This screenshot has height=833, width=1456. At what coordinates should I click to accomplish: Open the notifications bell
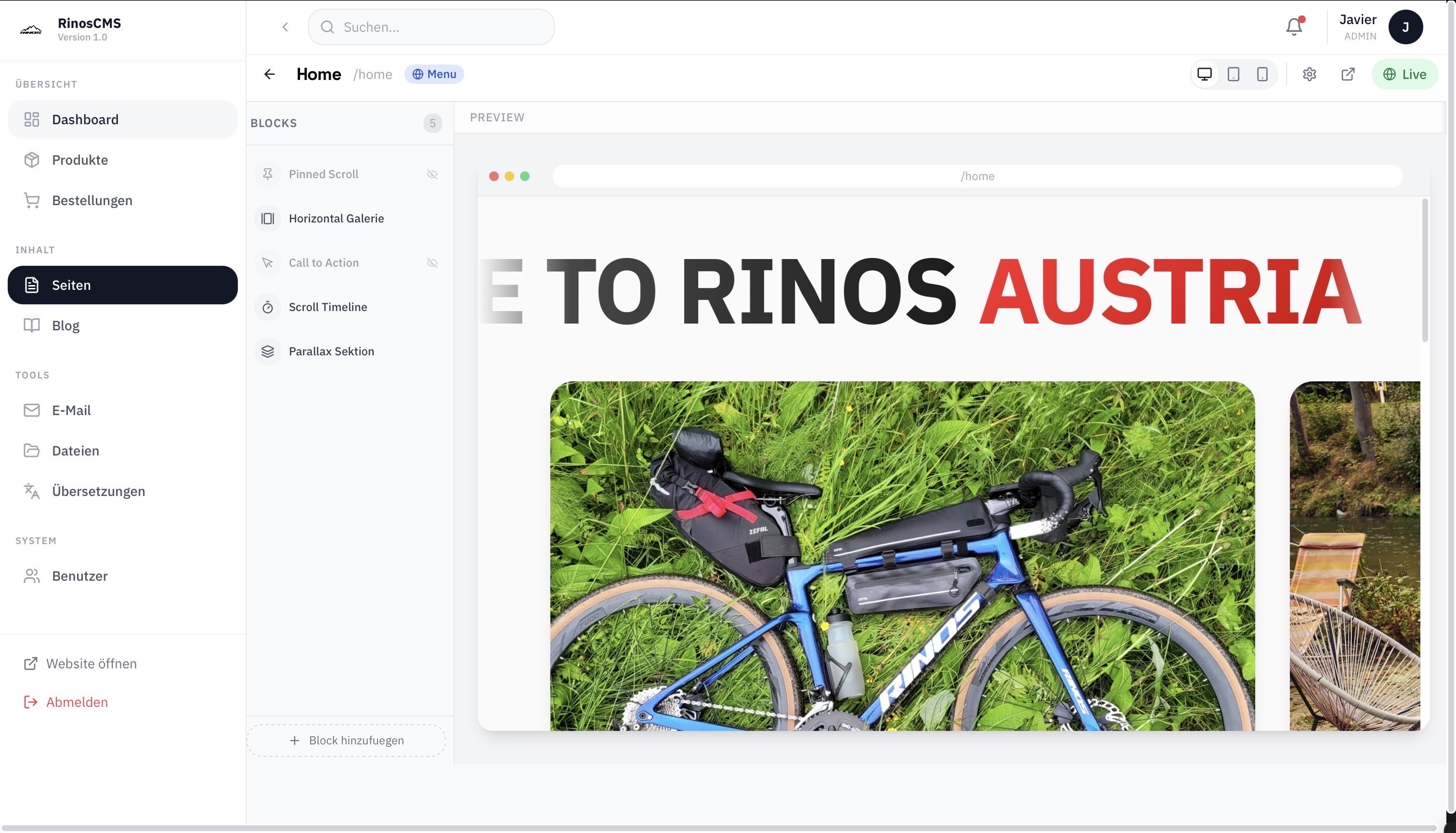tap(1294, 26)
